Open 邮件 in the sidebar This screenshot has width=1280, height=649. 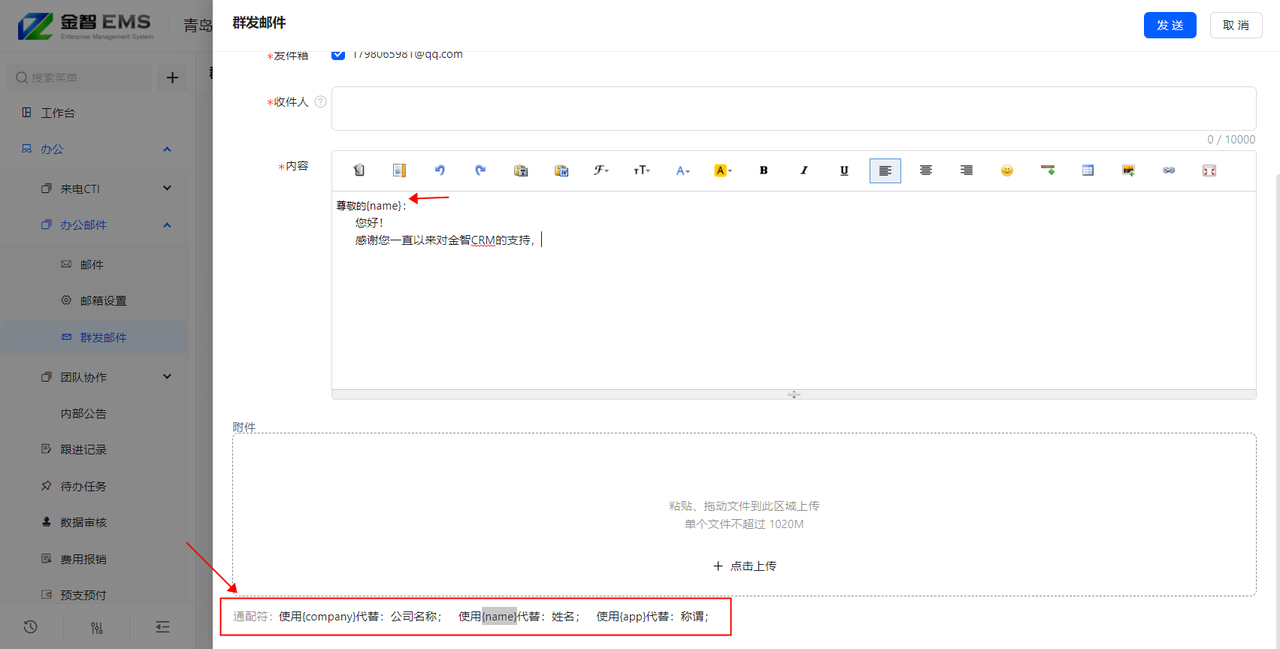pos(91,265)
